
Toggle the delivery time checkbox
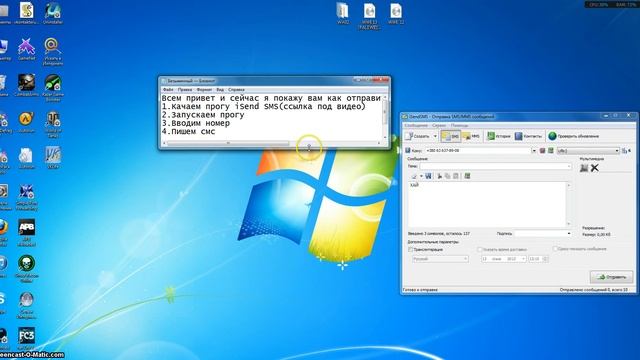[x=480, y=249]
